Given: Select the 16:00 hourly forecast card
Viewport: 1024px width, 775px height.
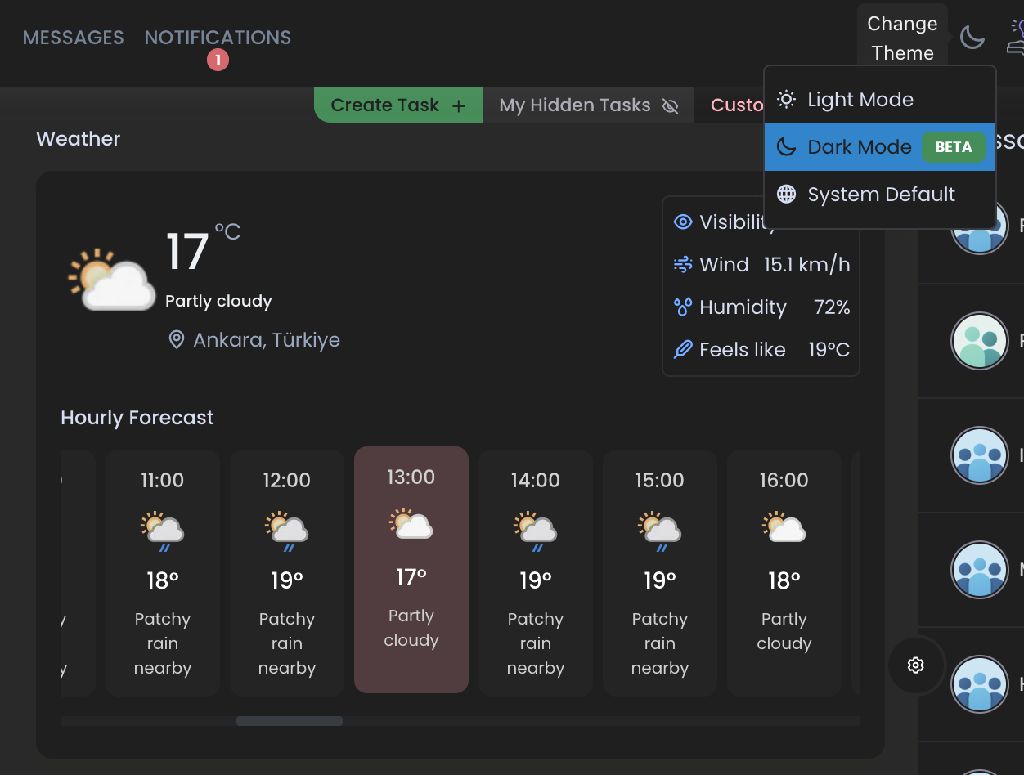Looking at the screenshot, I should pos(783,572).
